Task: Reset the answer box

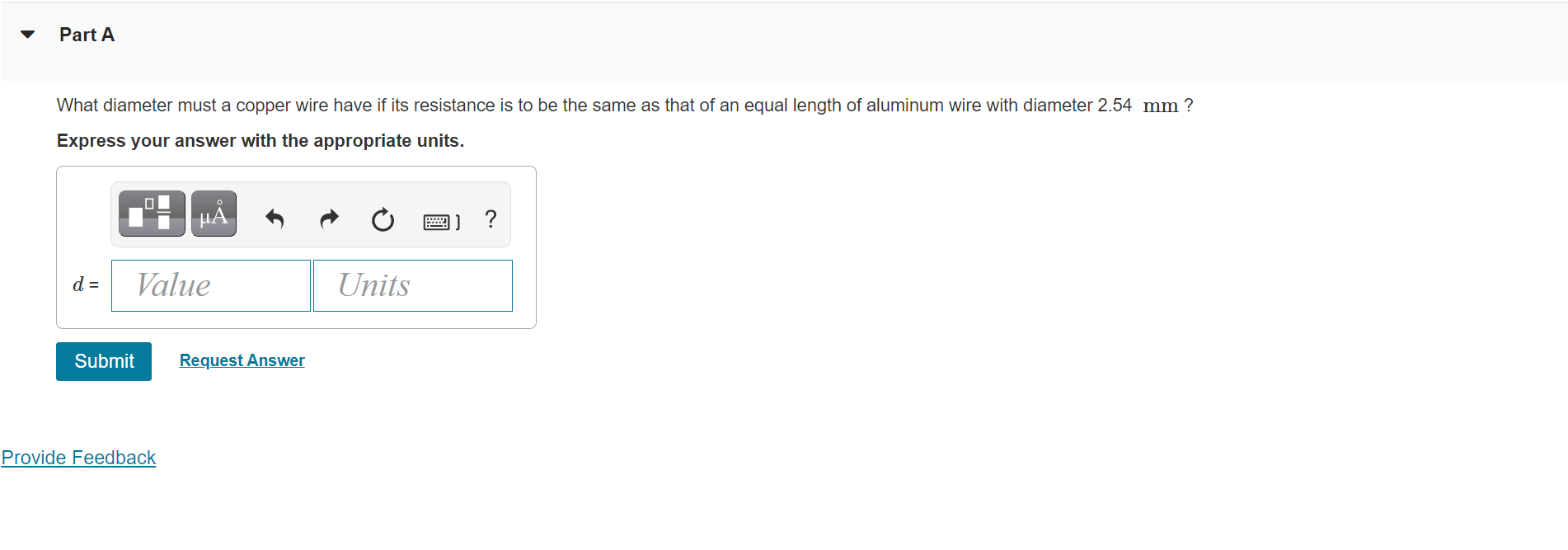Action: point(382,219)
